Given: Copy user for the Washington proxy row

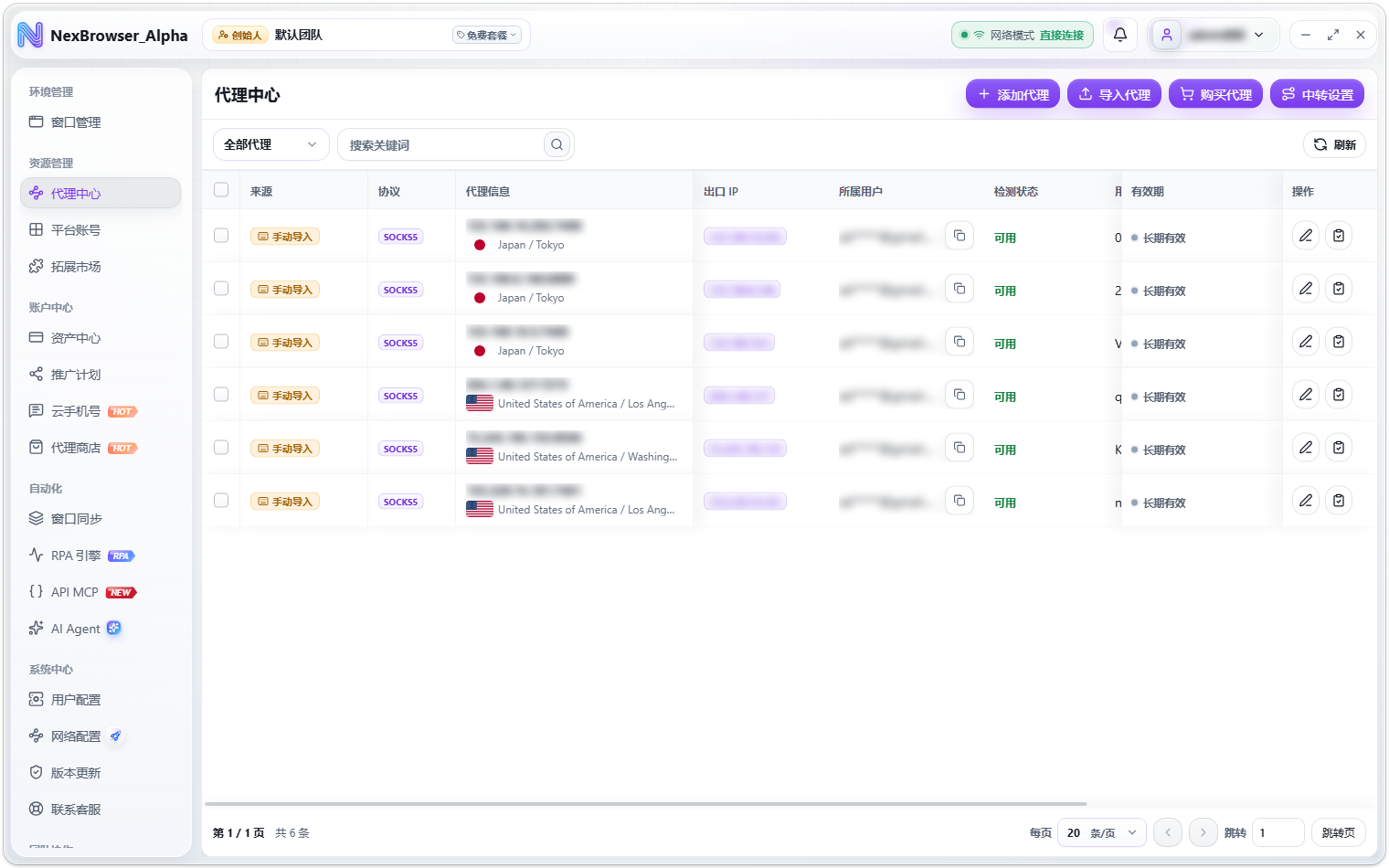Looking at the screenshot, I should 960,448.
